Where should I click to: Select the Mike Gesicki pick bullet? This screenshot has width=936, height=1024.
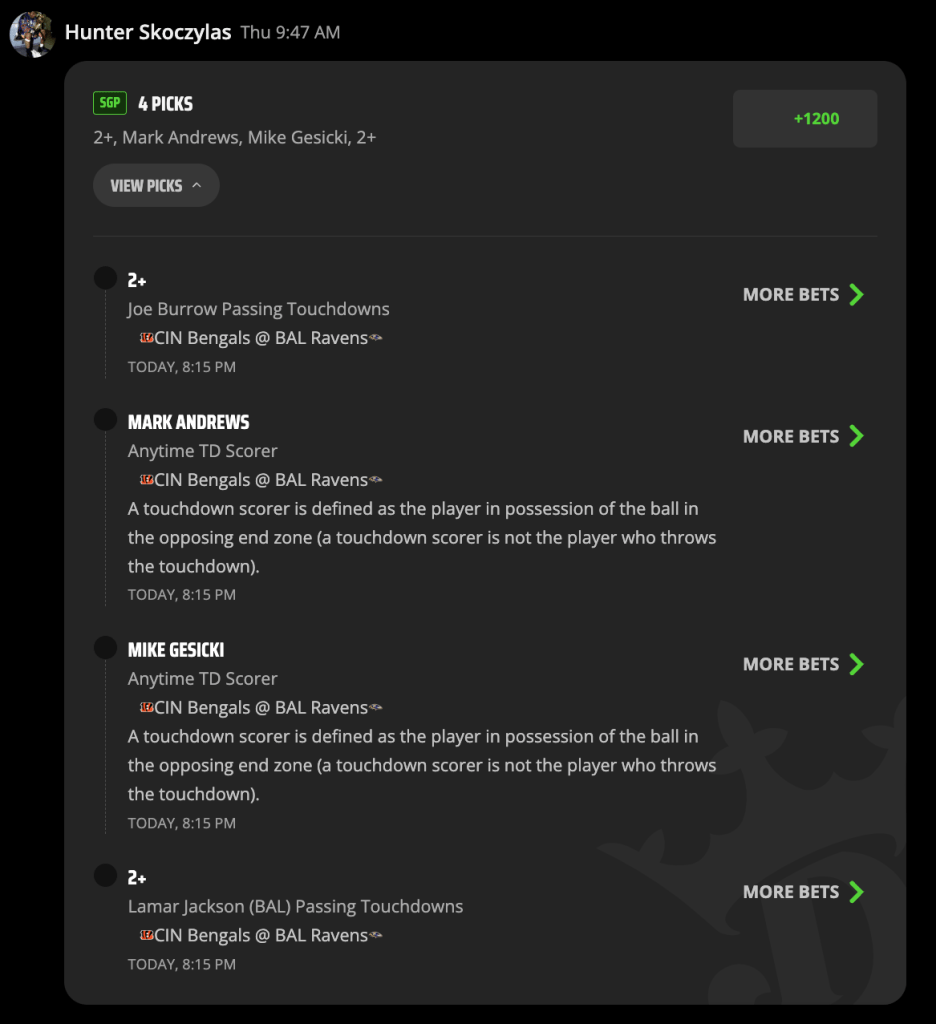pos(105,648)
